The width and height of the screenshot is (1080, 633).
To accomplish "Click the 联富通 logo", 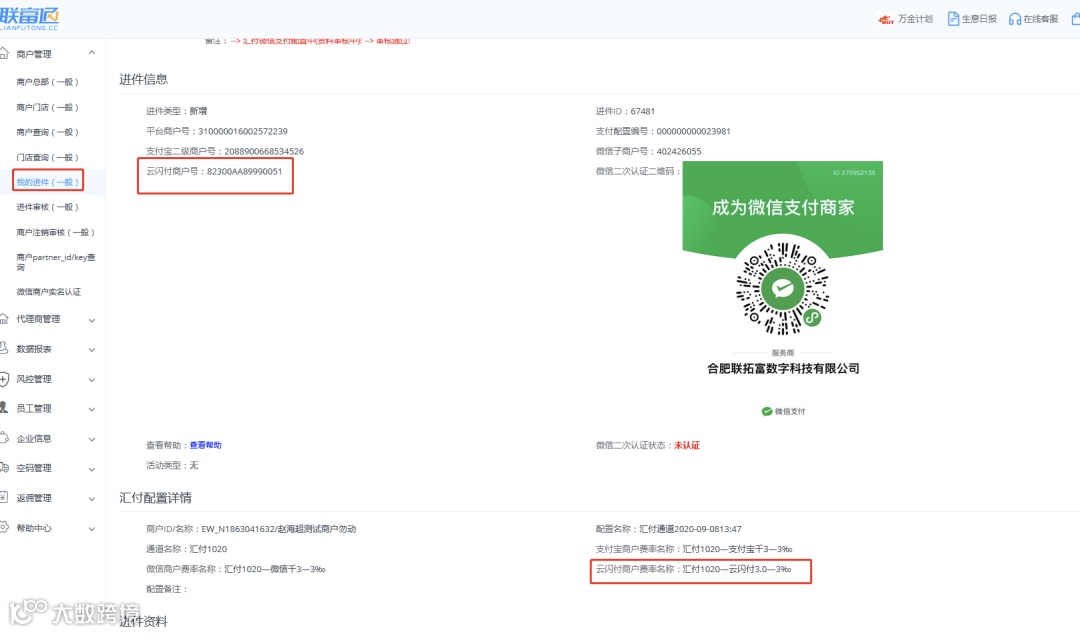I will point(30,18).
